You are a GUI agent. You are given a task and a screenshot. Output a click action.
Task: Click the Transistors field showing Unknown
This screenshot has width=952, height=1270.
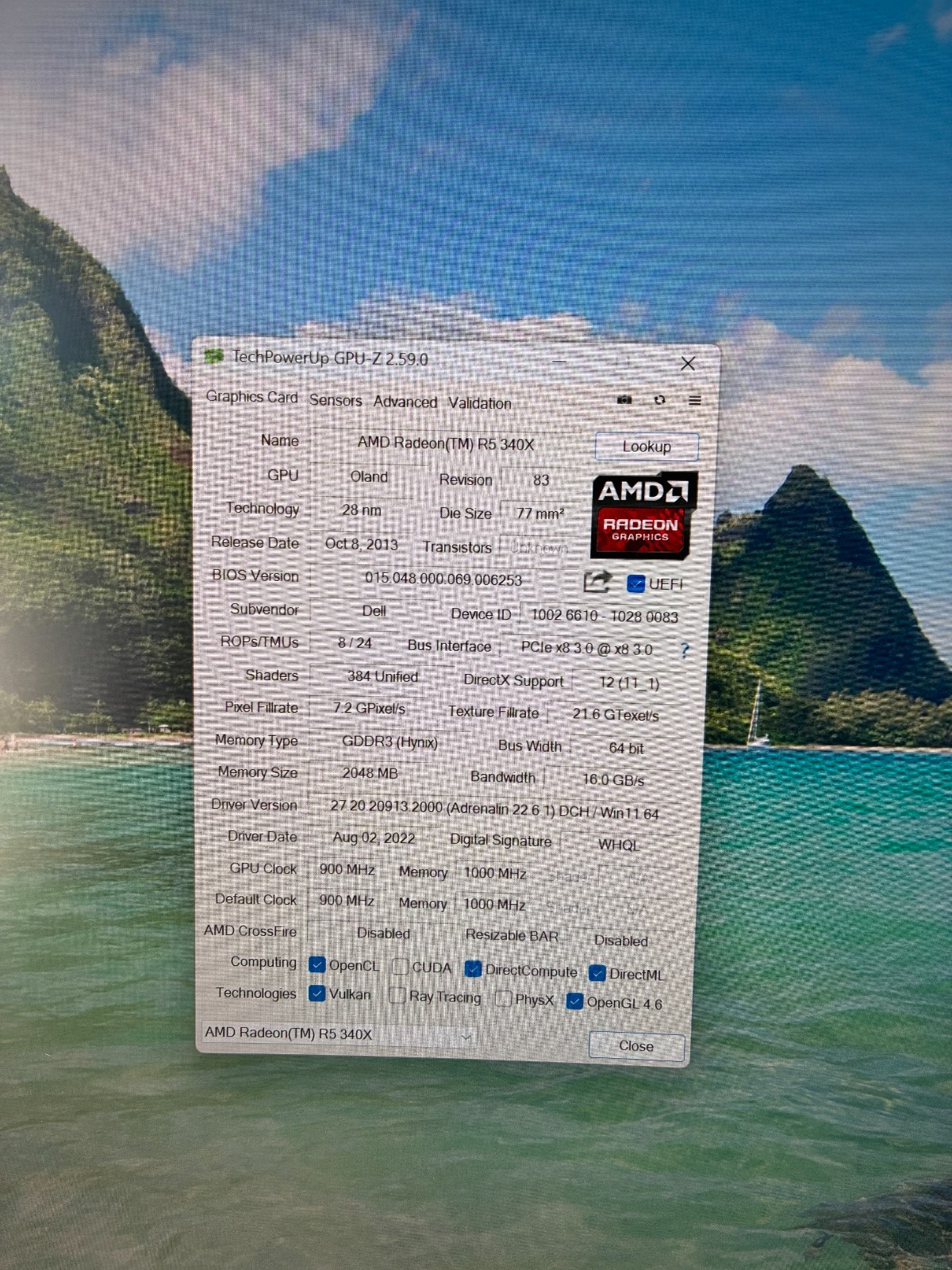click(539, 548)
